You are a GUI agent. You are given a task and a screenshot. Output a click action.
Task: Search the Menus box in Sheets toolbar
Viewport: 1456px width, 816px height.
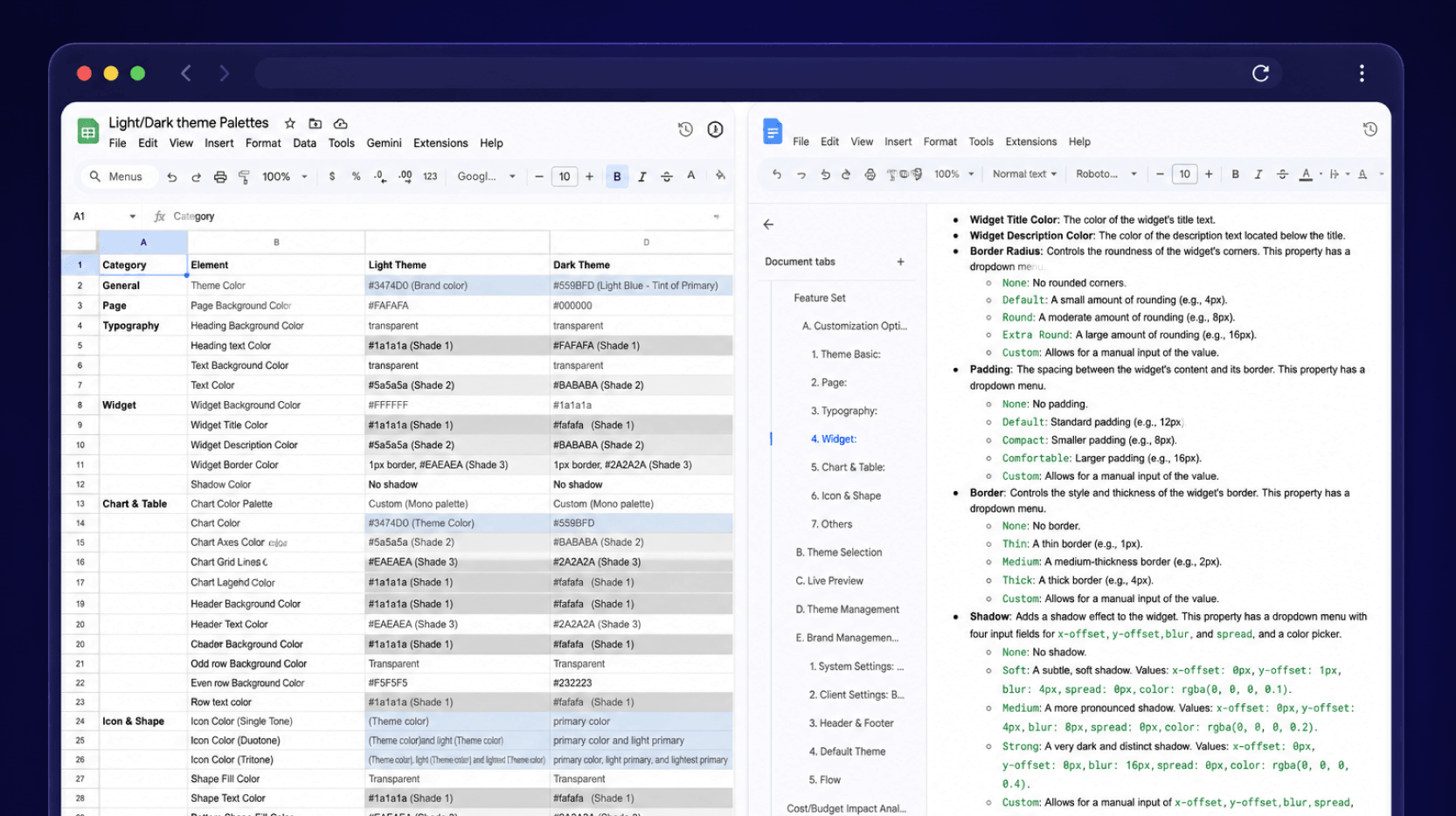(119, 176)
